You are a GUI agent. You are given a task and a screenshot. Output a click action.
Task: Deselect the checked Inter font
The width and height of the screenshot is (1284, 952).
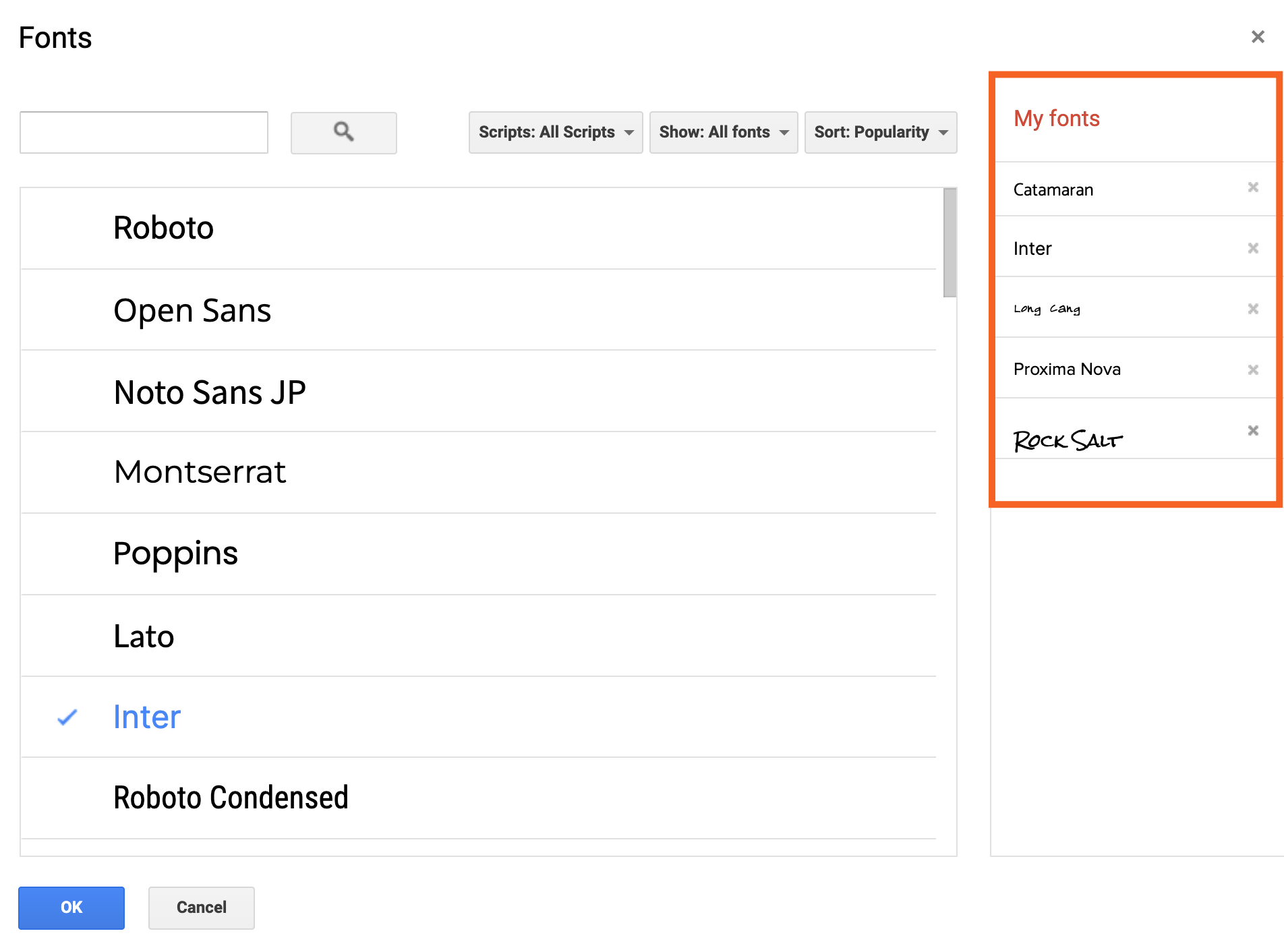point(478,717)
